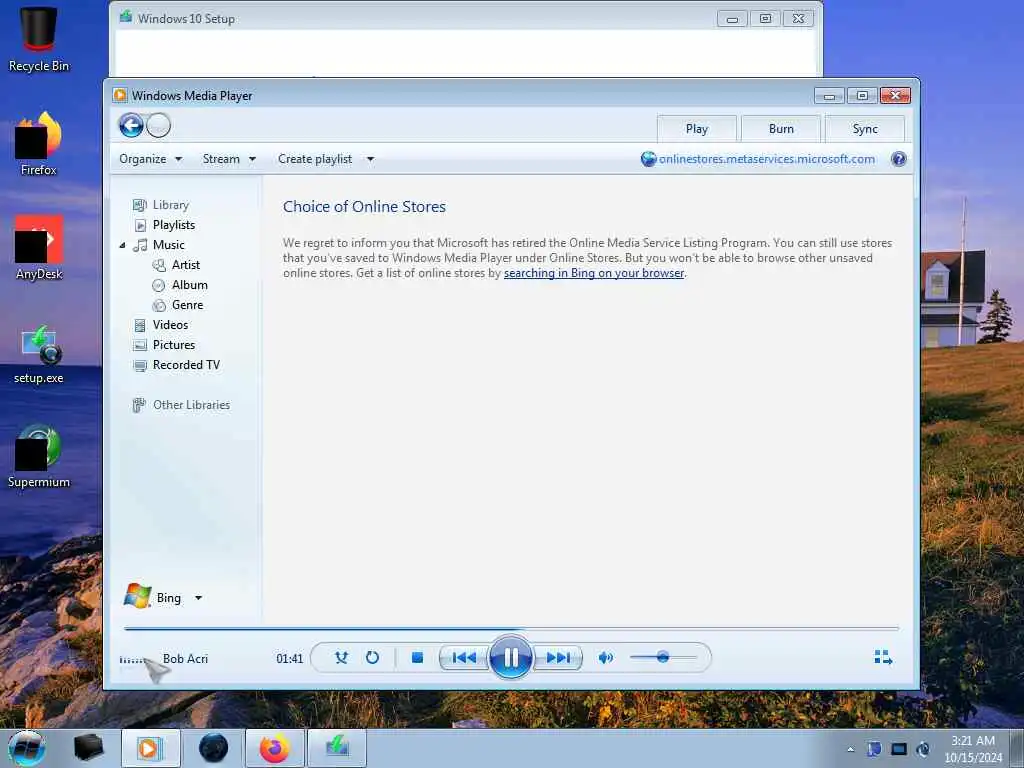
Task: Toggle repeat playback
Action: [372, 658]
